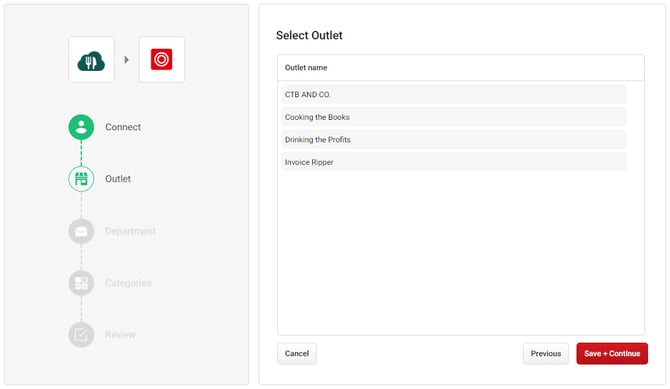Click the red Save + Continue button
The width and height of the screenshot is (670, 389).
[612, 354]
